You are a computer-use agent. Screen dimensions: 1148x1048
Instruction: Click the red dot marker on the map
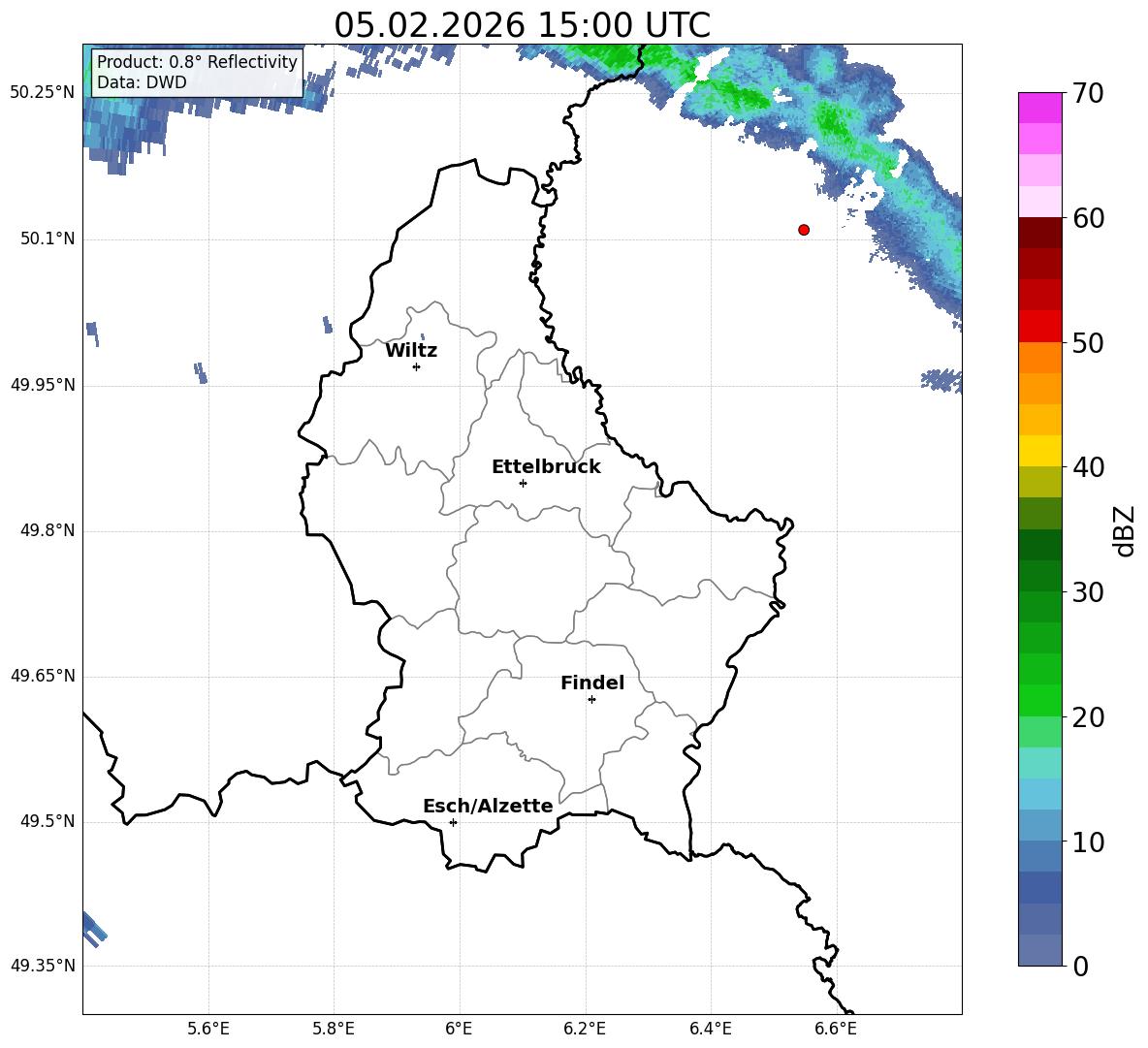pyautogui.click(x=804, y=230)
